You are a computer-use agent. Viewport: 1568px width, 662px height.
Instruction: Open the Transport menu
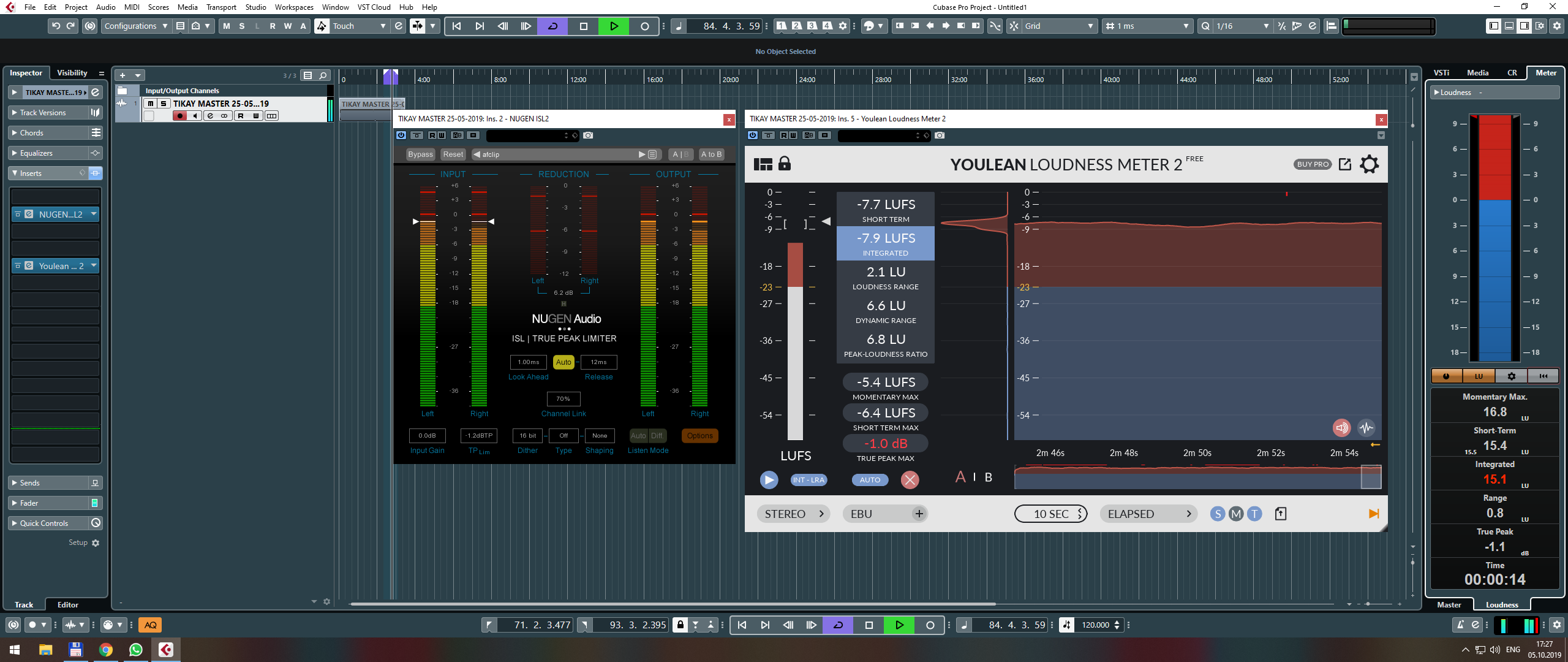pos(221,7)
